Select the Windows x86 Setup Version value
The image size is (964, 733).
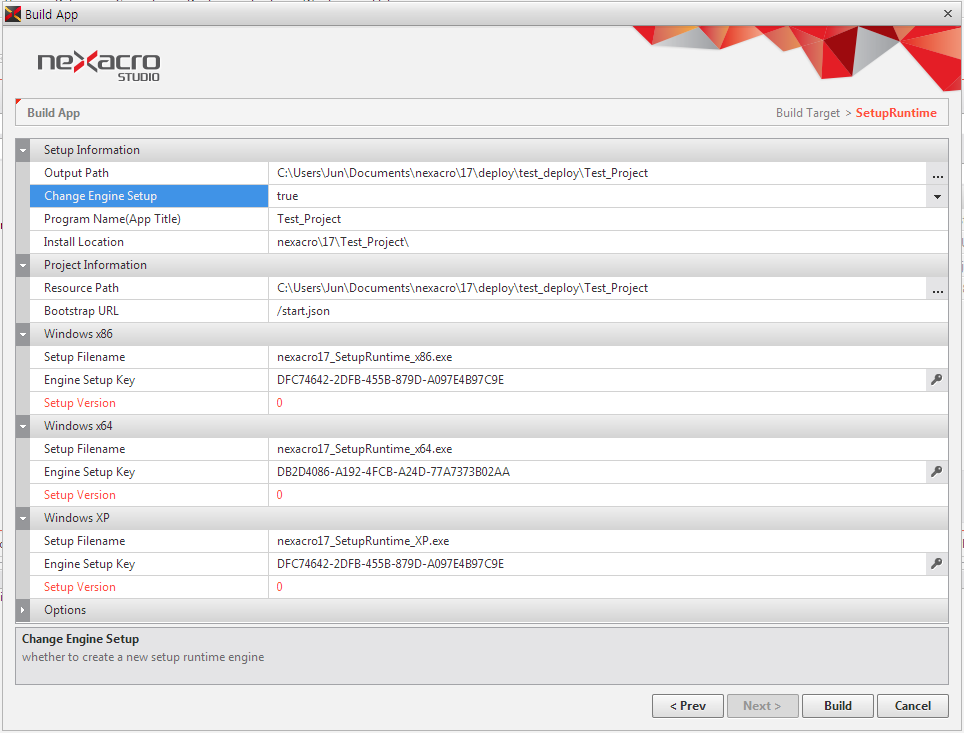point(600,403)
